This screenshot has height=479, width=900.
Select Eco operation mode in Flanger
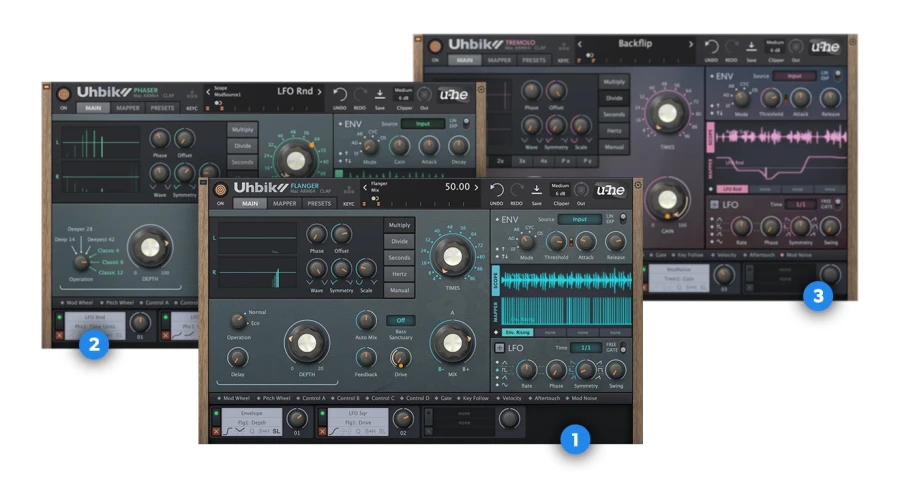point(255,323)
